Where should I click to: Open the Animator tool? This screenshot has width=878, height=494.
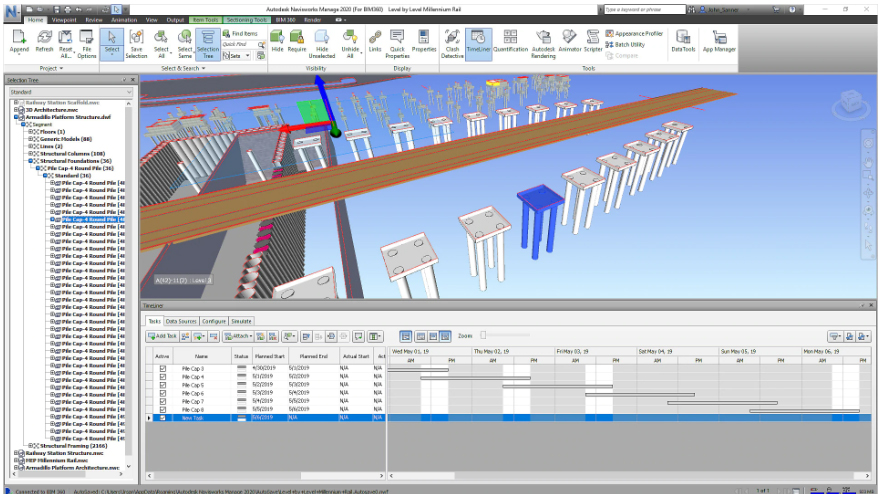[569, 43]
